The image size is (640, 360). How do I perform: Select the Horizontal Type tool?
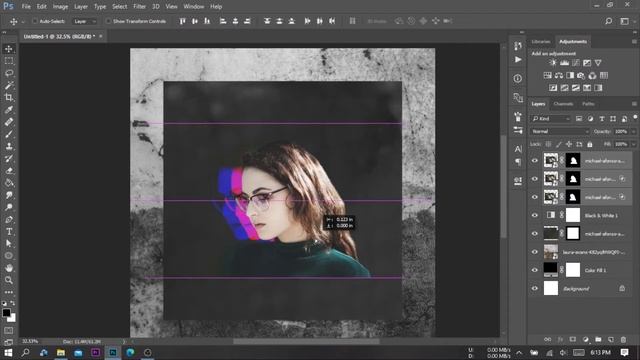point(9,231)
